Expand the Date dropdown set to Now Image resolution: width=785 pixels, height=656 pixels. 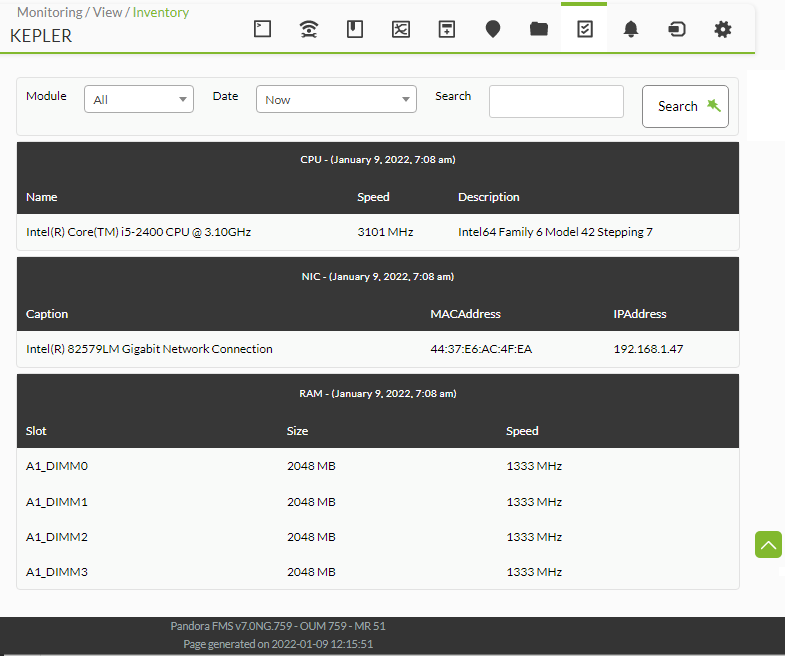click(336, 99)
